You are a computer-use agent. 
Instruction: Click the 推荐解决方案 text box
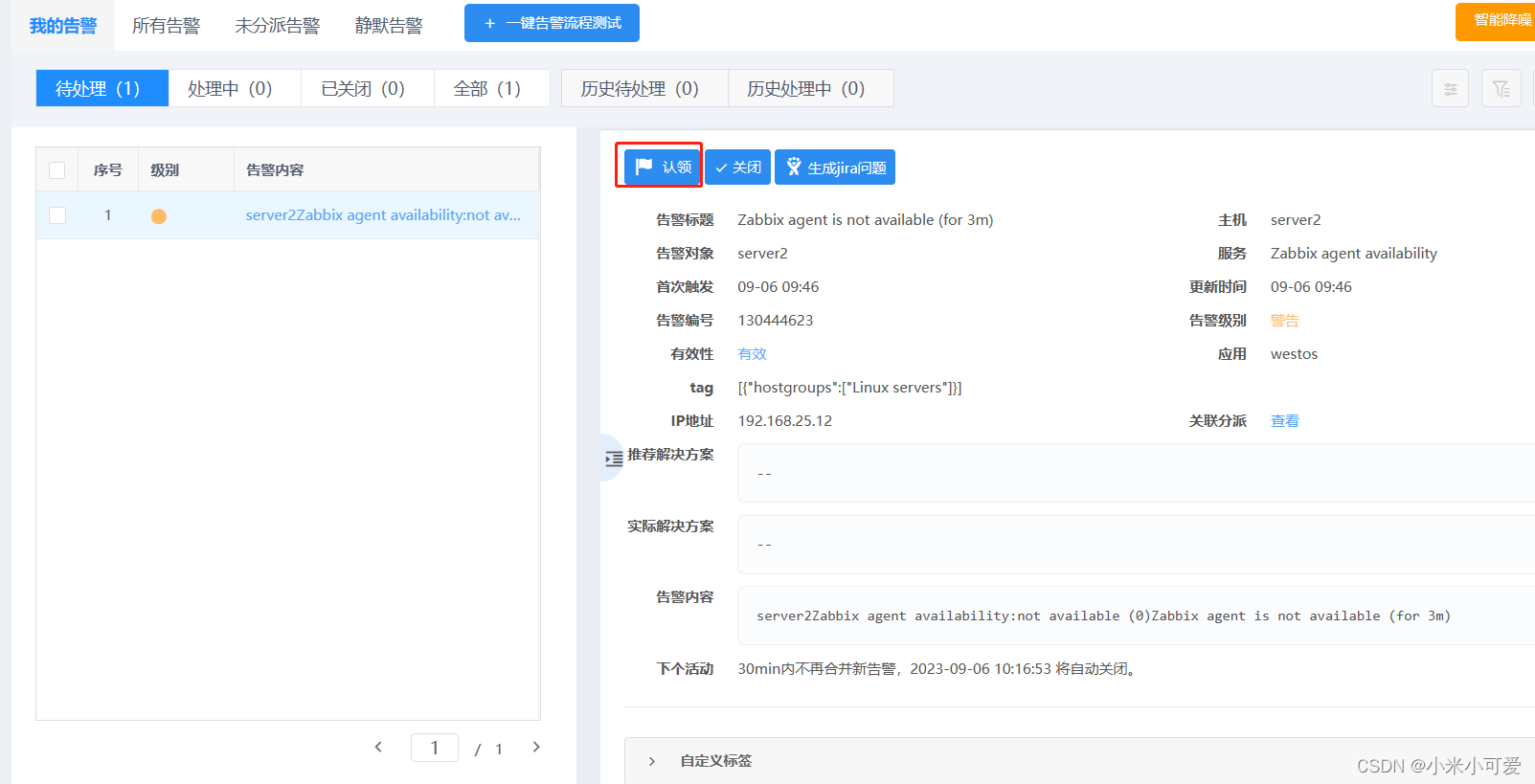click(x=1136, y=473)
